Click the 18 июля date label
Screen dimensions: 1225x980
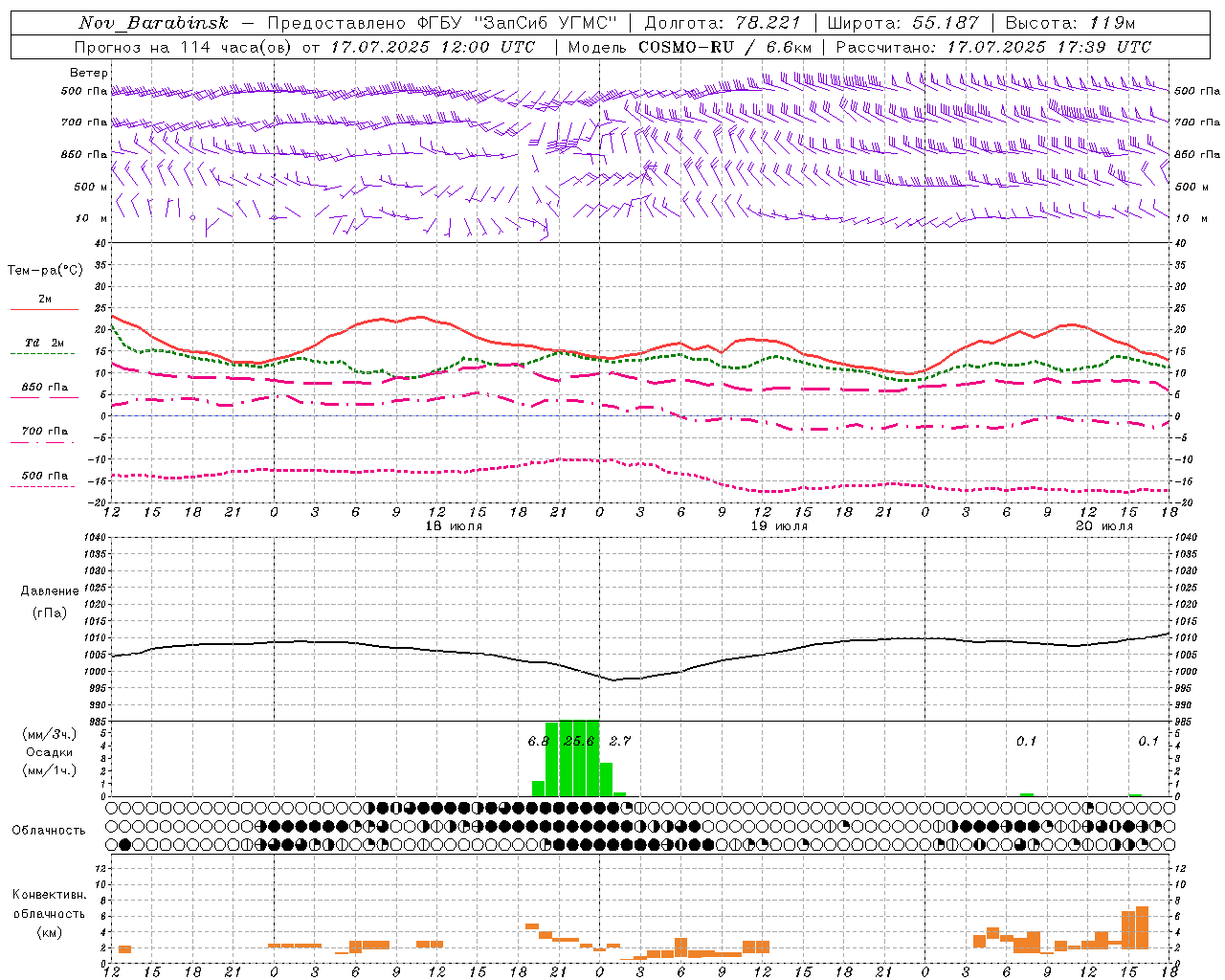pos(454,526)
